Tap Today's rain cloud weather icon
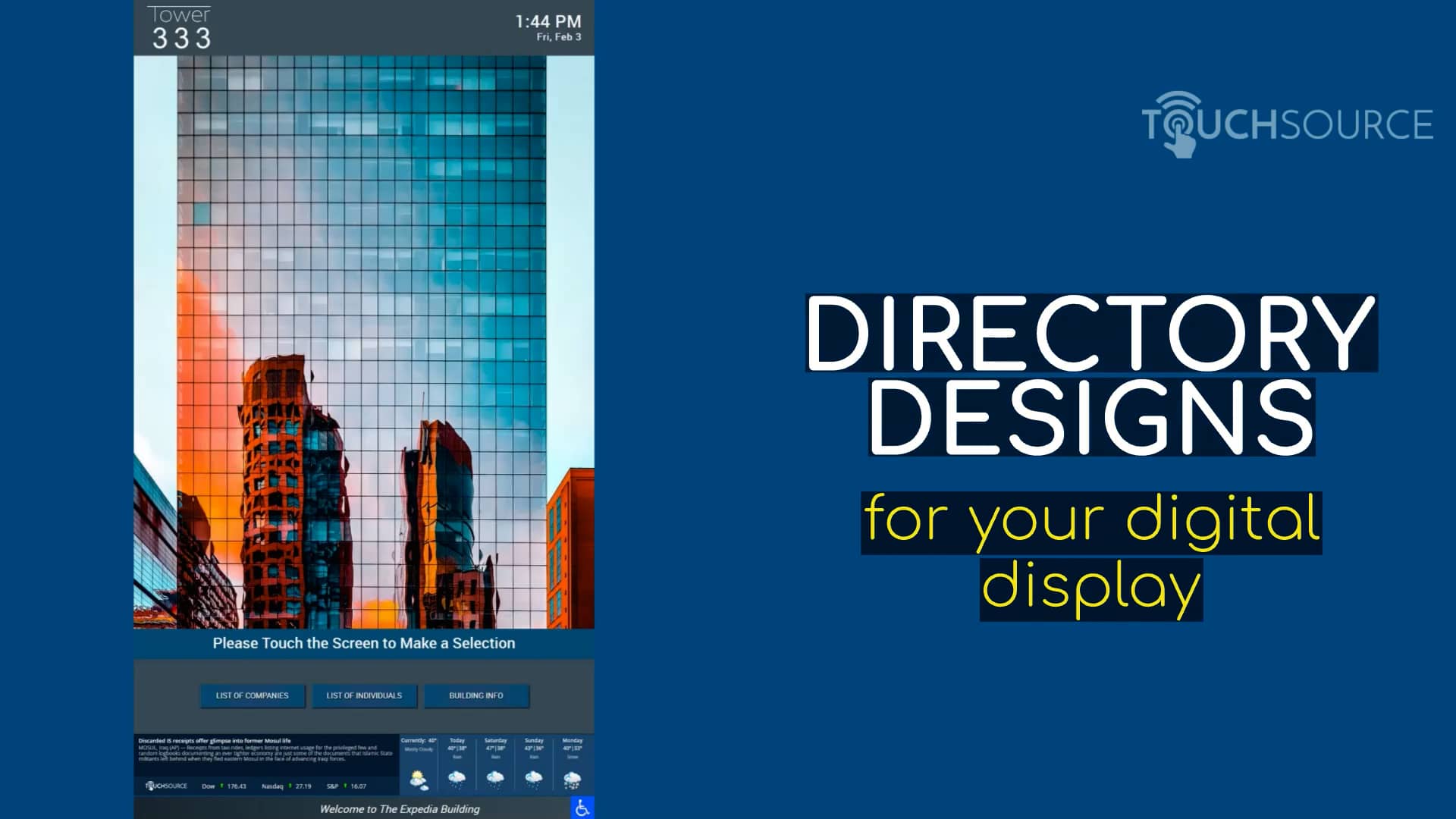The width and height of the screenshot is (1456, 819). click(458, 780)
